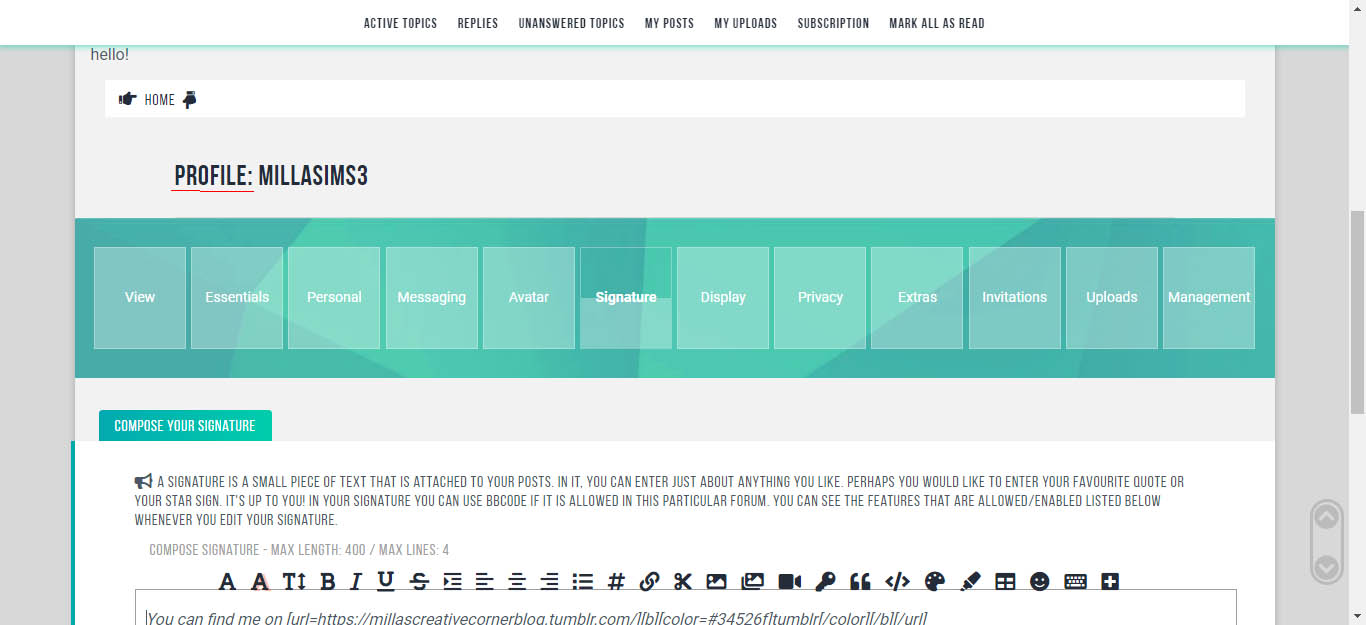Center align the text
The height and width of the screenshot is (625, 1366).
(517, 581)
